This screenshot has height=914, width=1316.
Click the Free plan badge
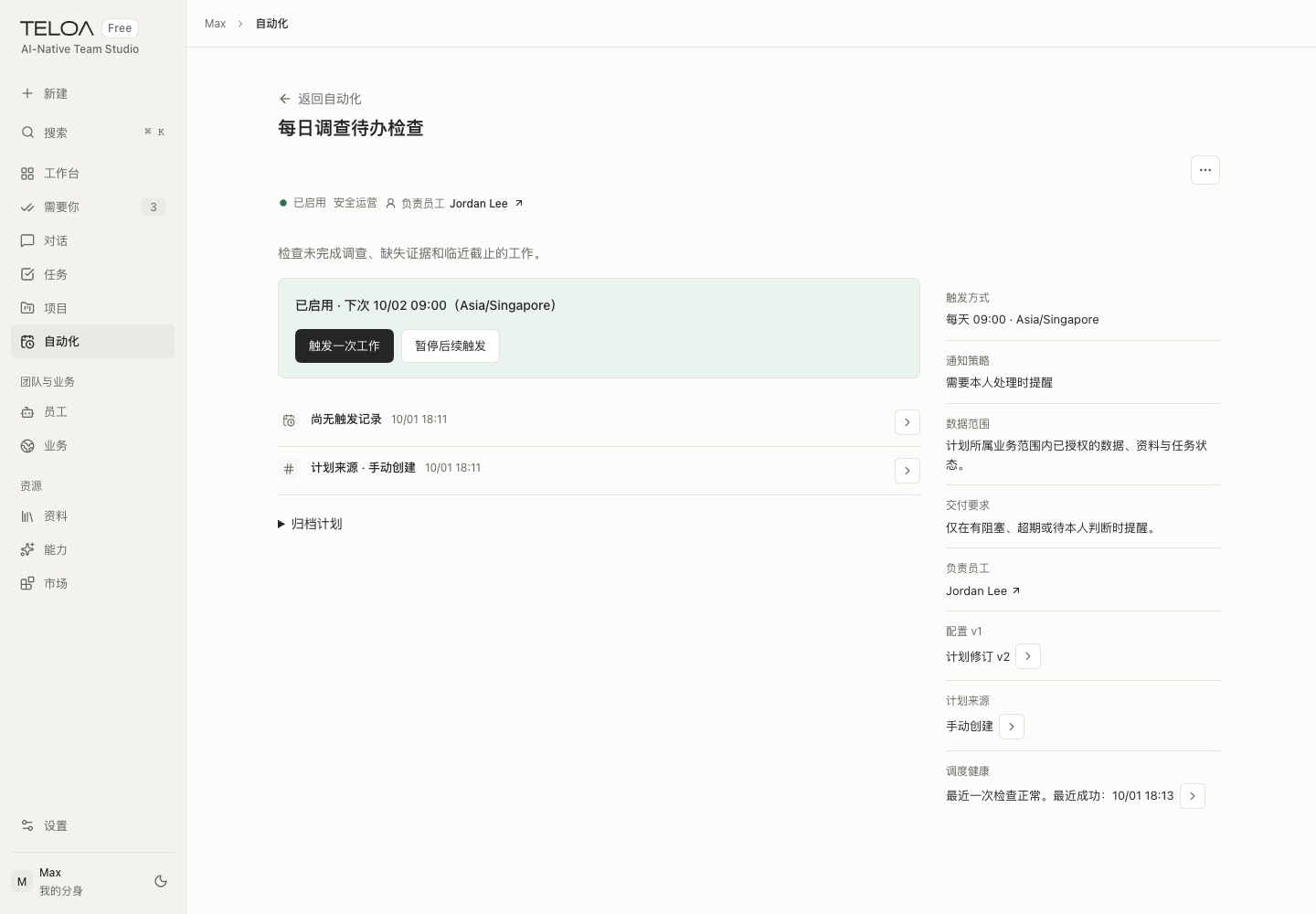tap(120, 28)
